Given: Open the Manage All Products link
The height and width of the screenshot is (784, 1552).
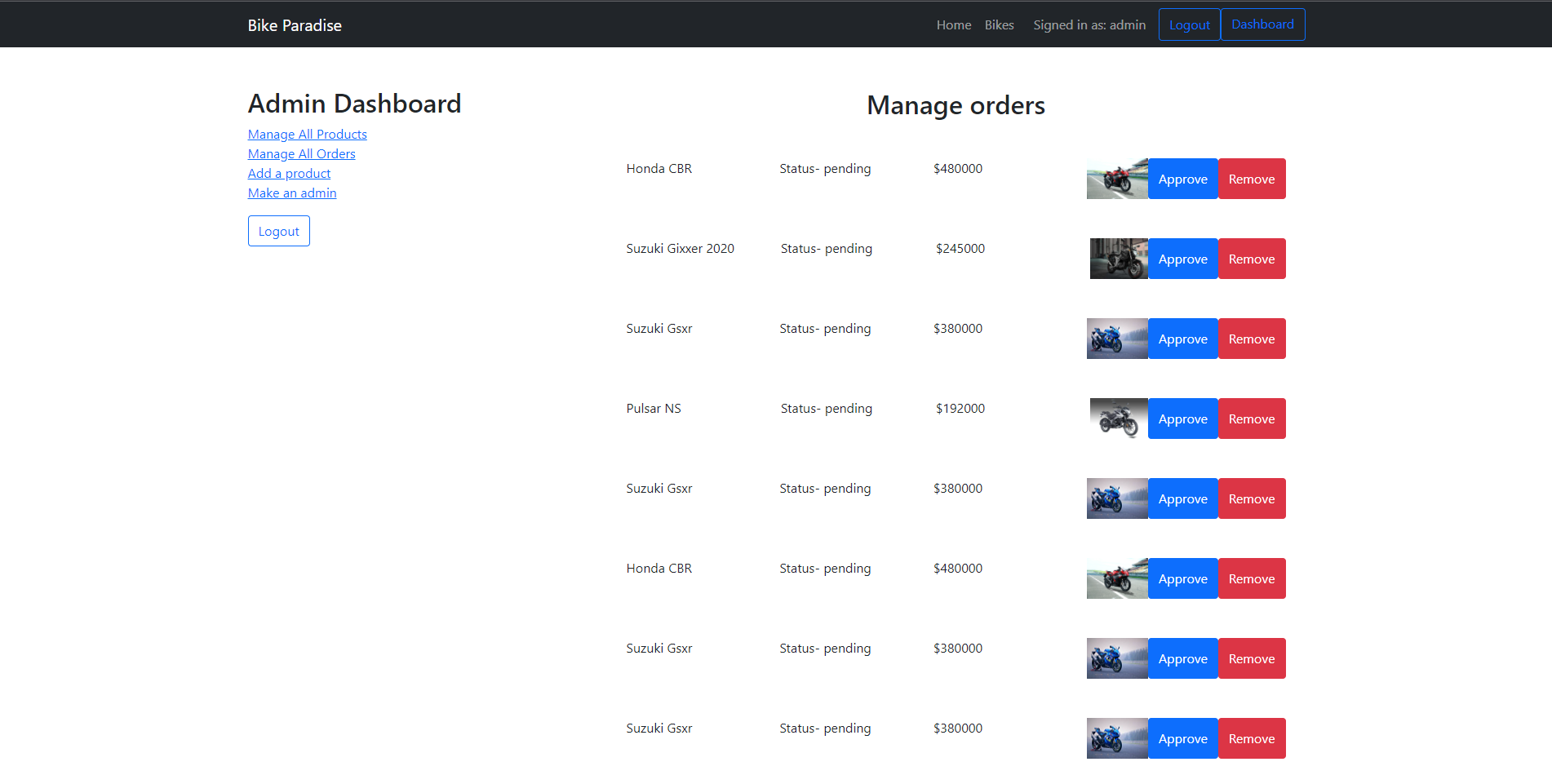Looking at the screenshot, I should pos(307,135).
